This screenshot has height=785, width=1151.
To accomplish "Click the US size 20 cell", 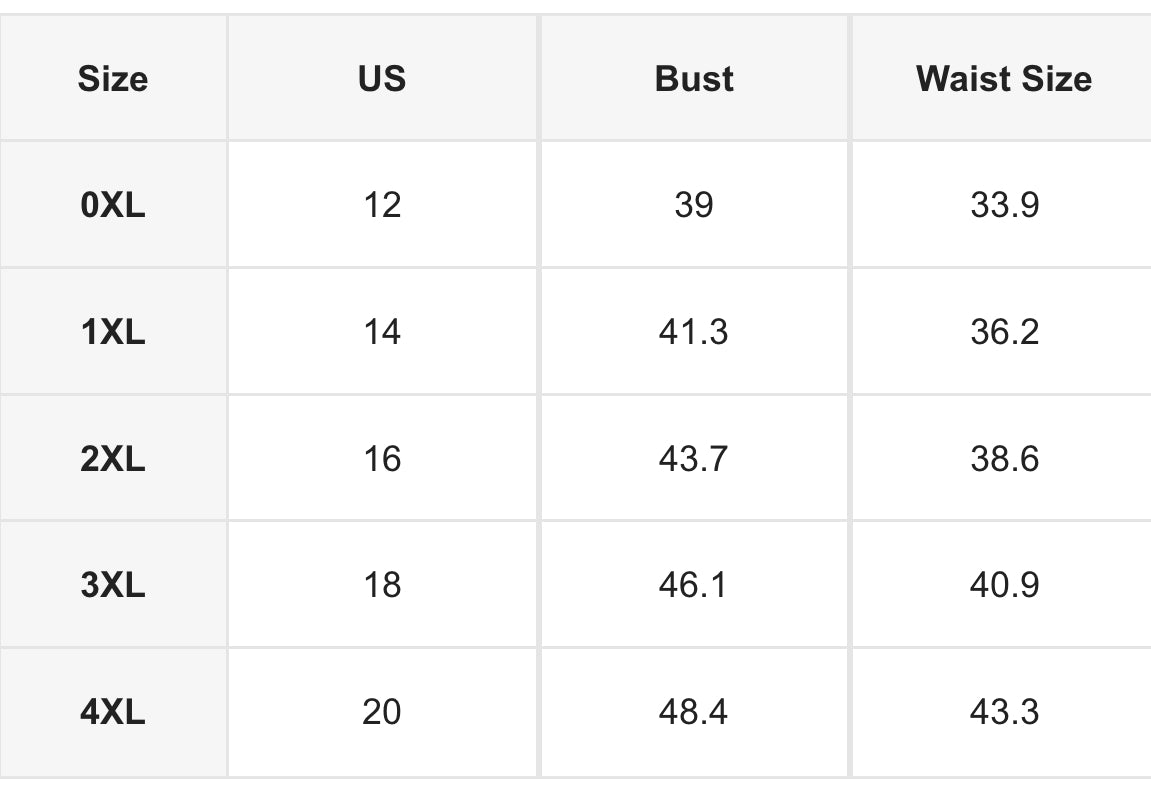I will [x=382, y=712].
